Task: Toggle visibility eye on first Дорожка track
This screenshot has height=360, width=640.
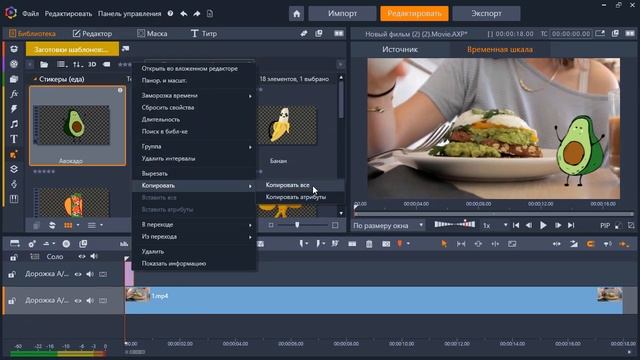Action: [x=78, y=274]
